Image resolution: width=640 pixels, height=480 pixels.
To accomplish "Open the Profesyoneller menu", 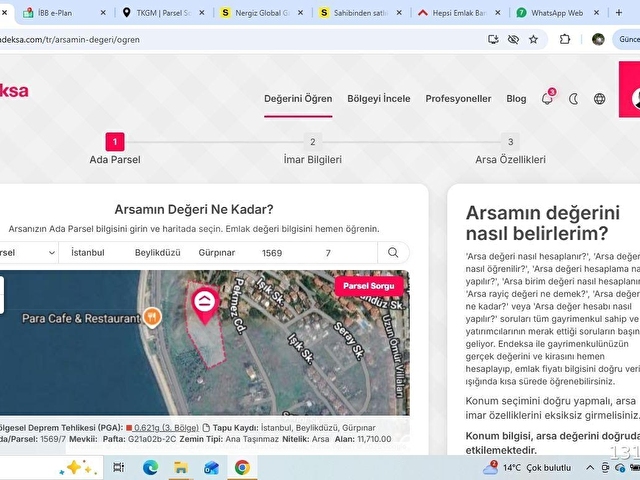I will [x=458, y=99].
